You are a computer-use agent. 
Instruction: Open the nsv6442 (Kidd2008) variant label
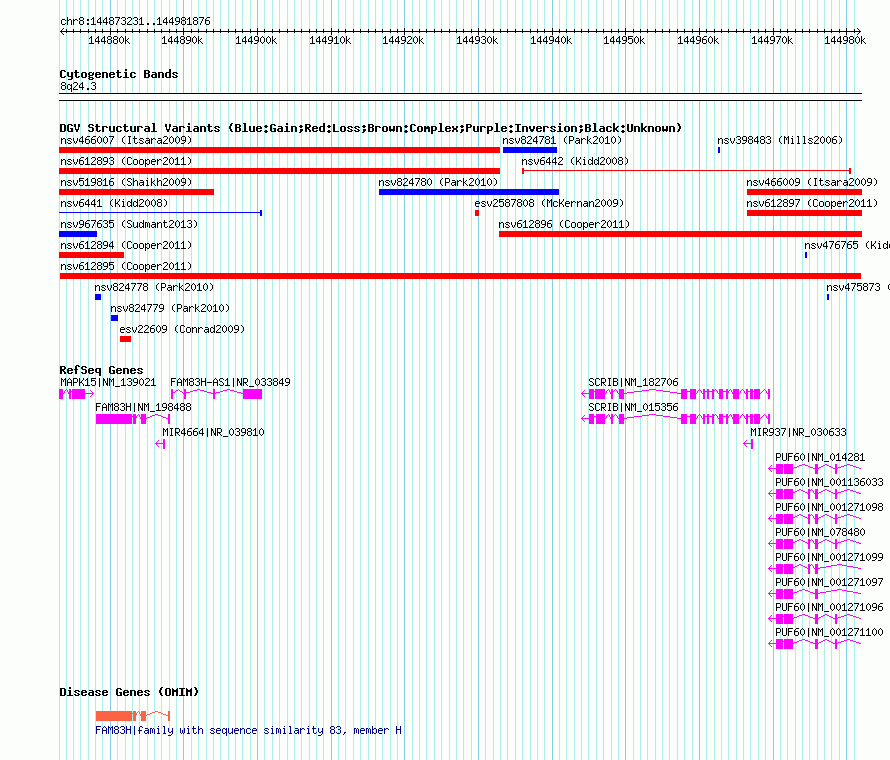tap(575, 161)
